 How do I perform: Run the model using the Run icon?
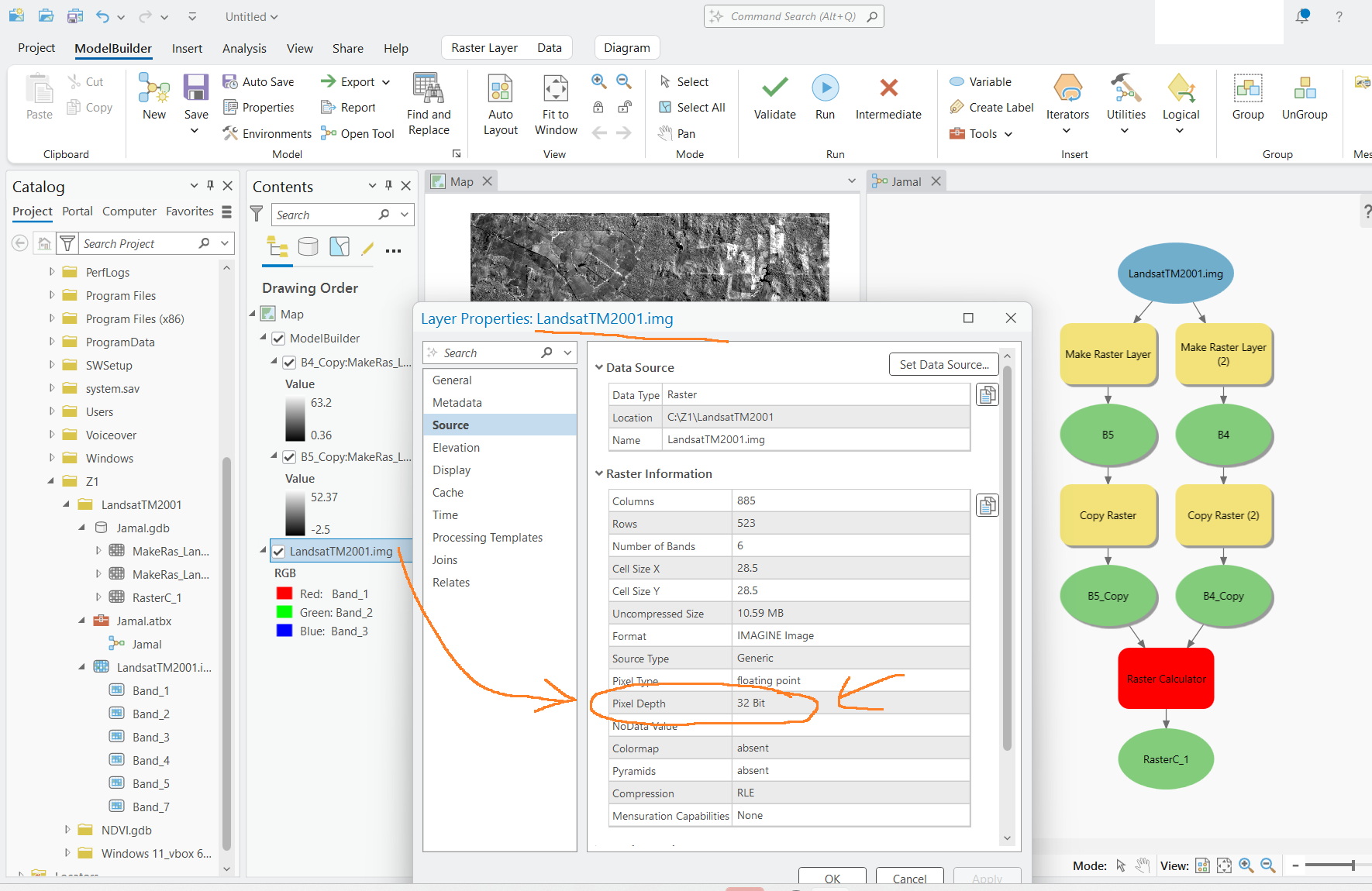tap(825, 97)
